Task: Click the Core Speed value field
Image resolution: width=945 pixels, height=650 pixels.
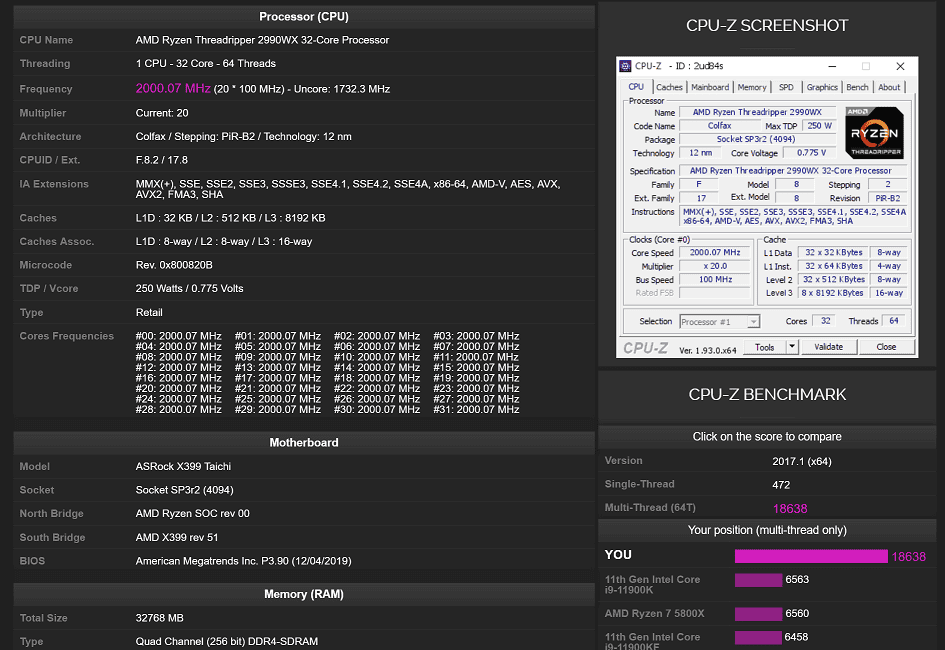Action: 715,253
